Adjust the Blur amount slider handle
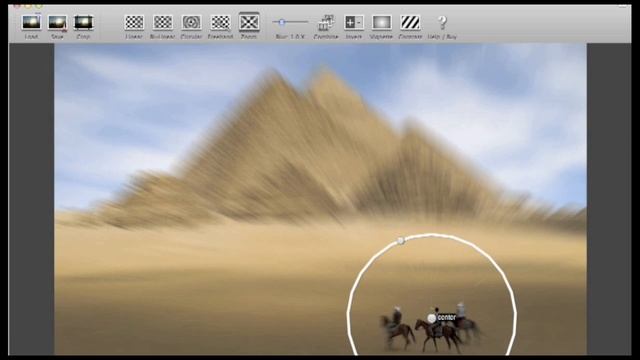Viewport: 640px width, 360px height. [282, 22]
